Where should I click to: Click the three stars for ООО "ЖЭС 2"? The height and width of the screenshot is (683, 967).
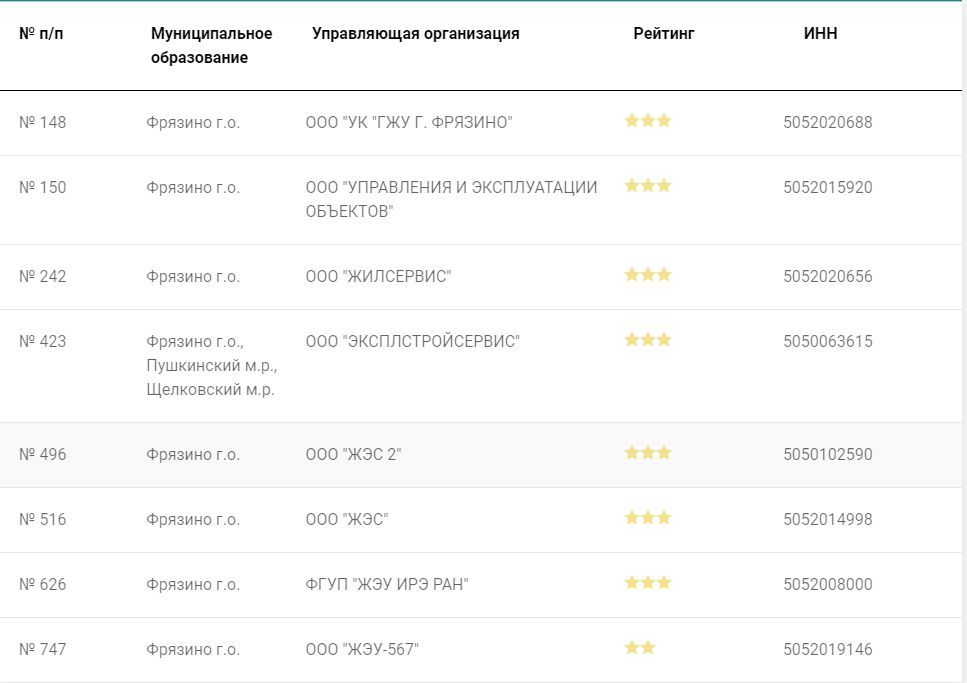[x=648, y=453]
